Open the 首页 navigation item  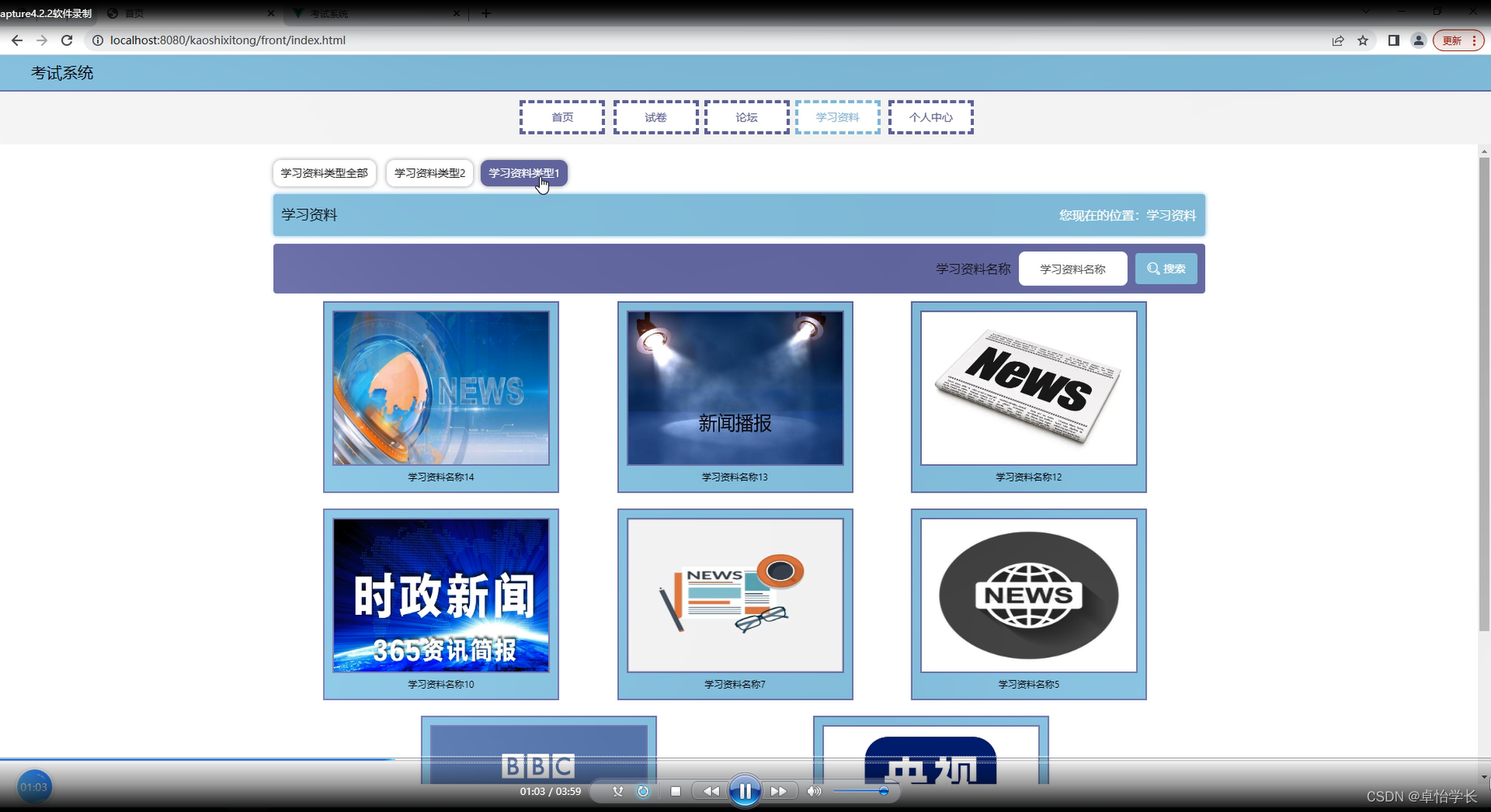coord(562,118)
